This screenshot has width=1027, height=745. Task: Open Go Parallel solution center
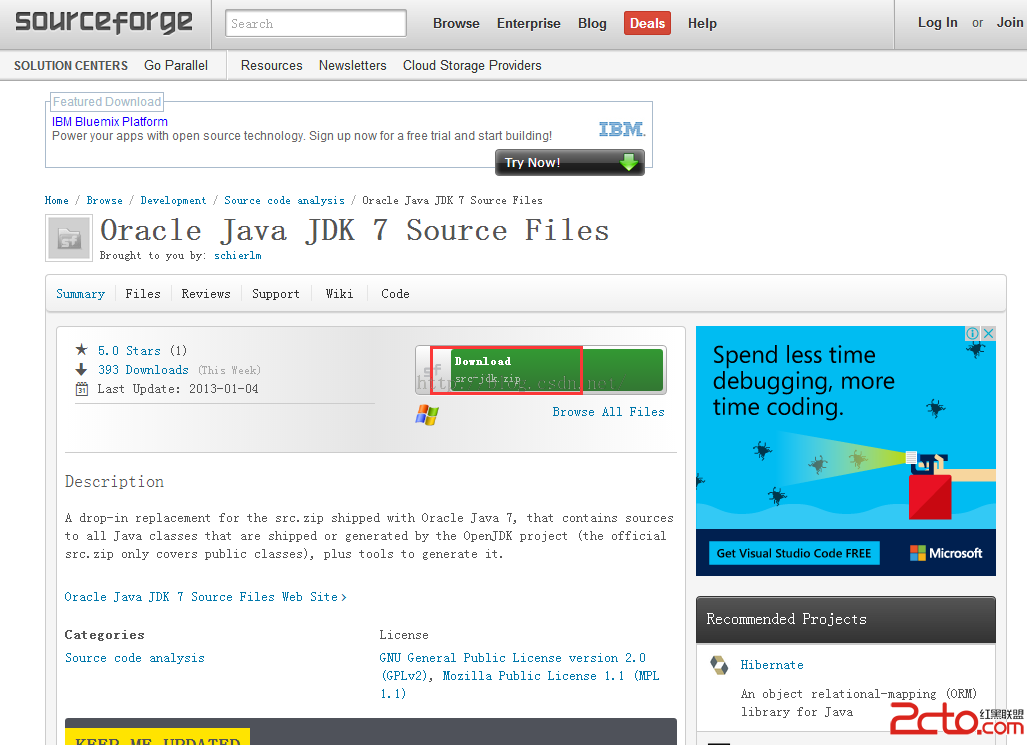pyautogui.click(x=176, y=66)
